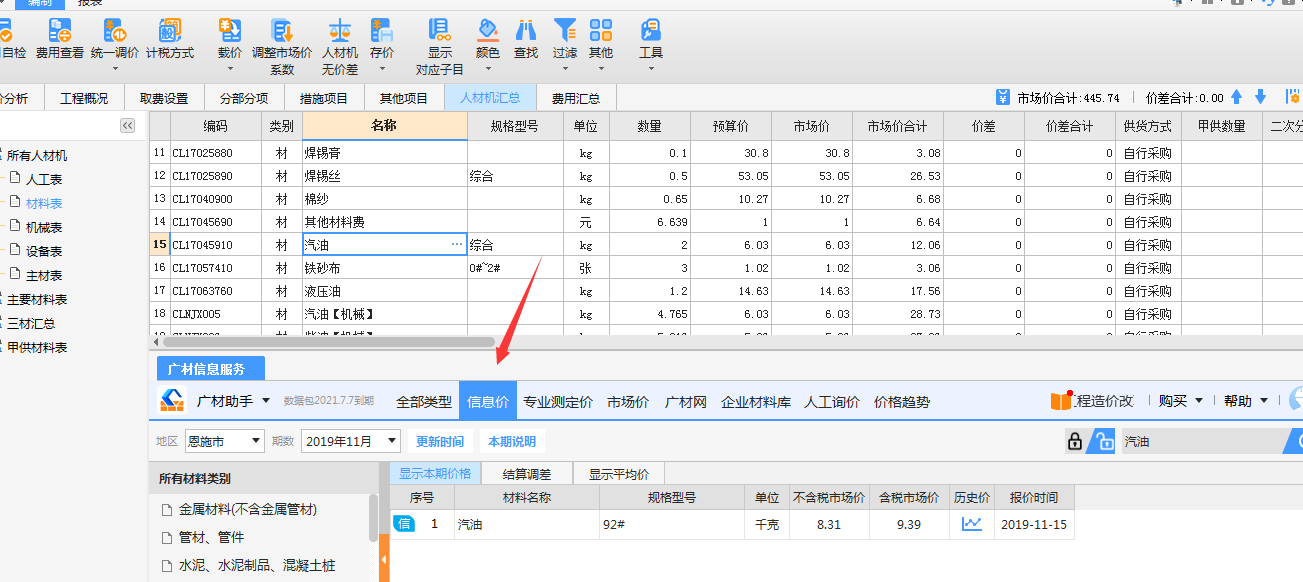Click the horizontal scrollbar under the material table
Viewport: 1303px width, 582px height.
pyautogui.click(x=327, y=342)
